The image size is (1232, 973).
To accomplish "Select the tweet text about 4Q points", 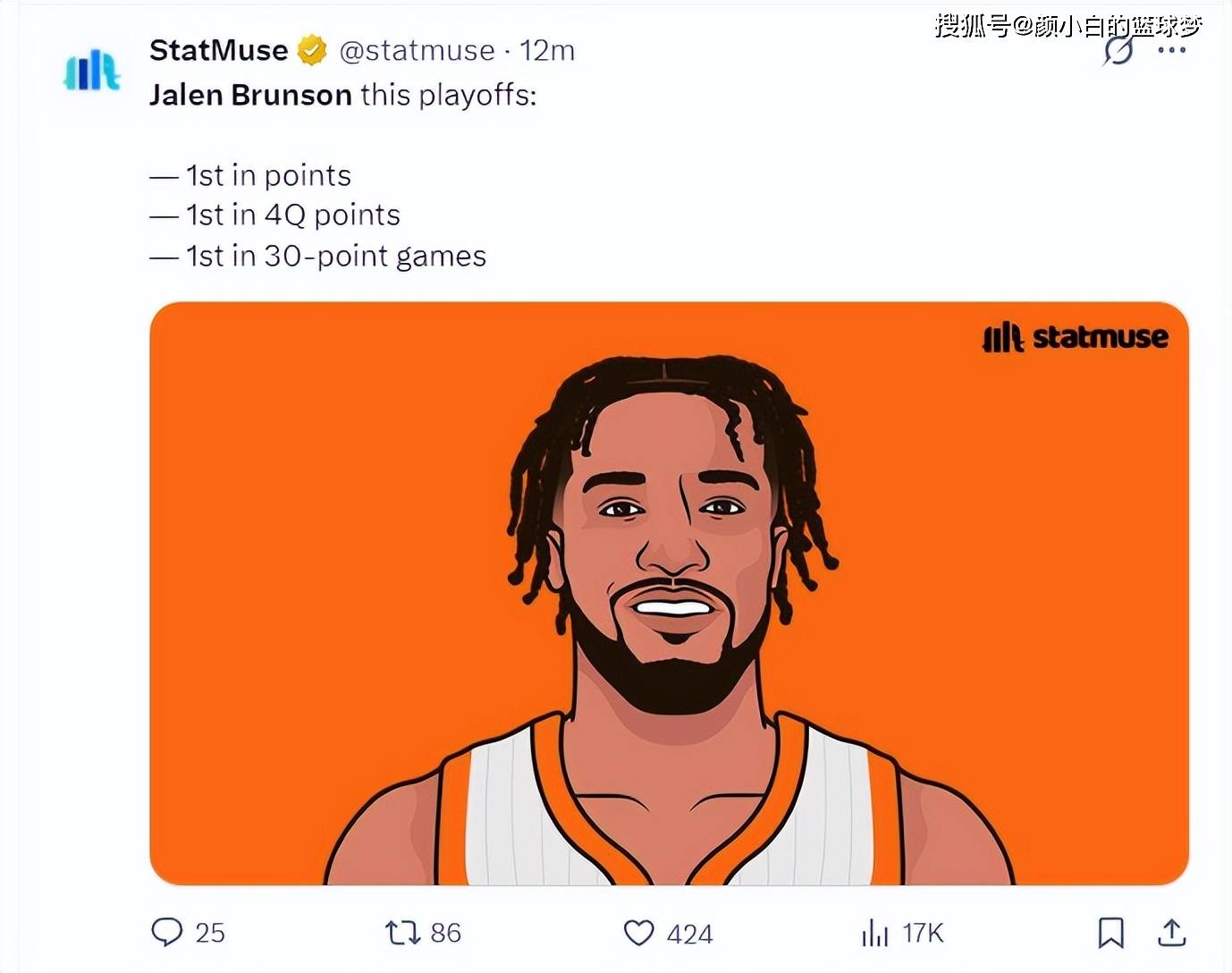I will click(274, 215).
